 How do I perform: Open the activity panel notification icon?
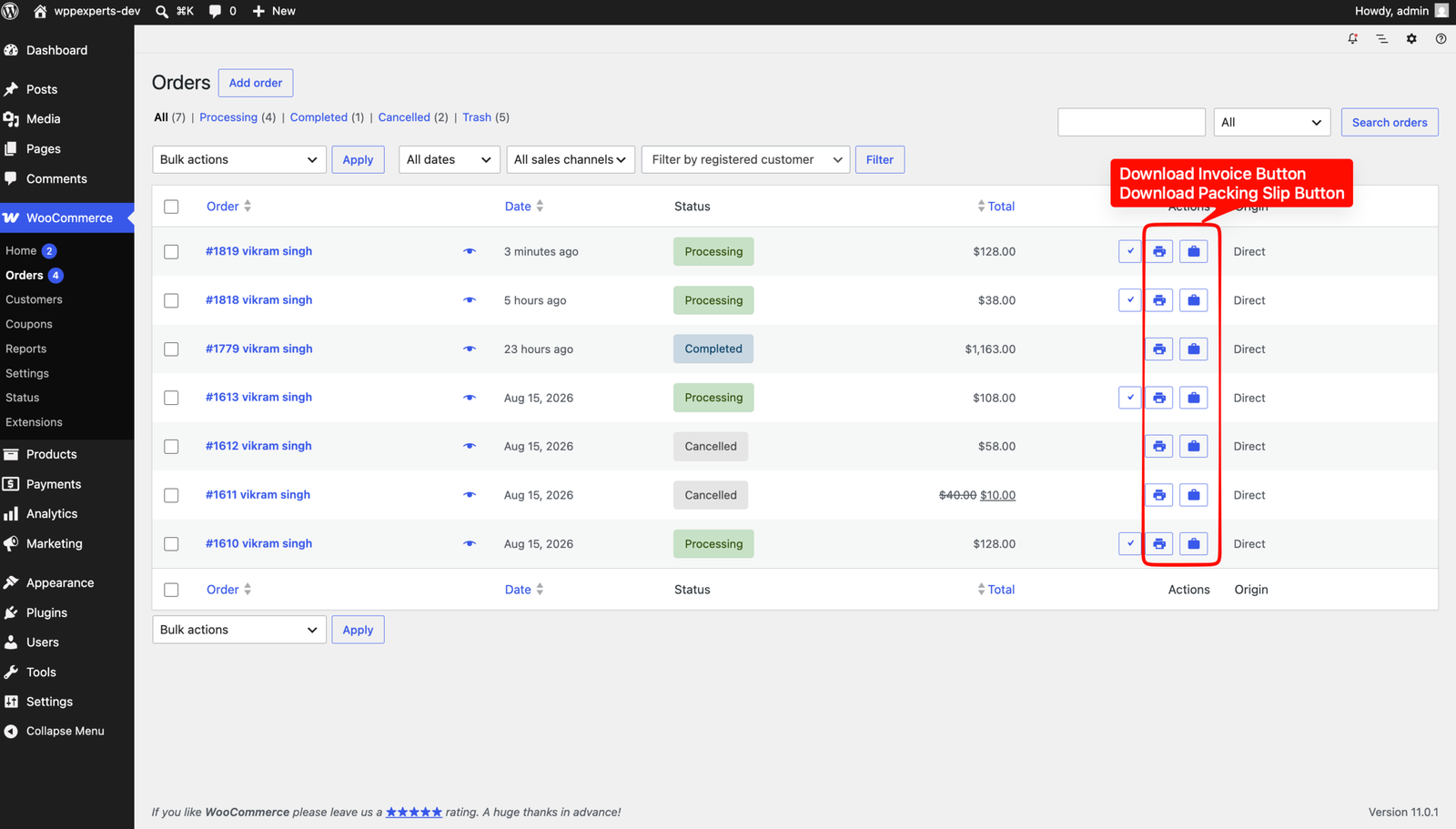pos(1353,38)
